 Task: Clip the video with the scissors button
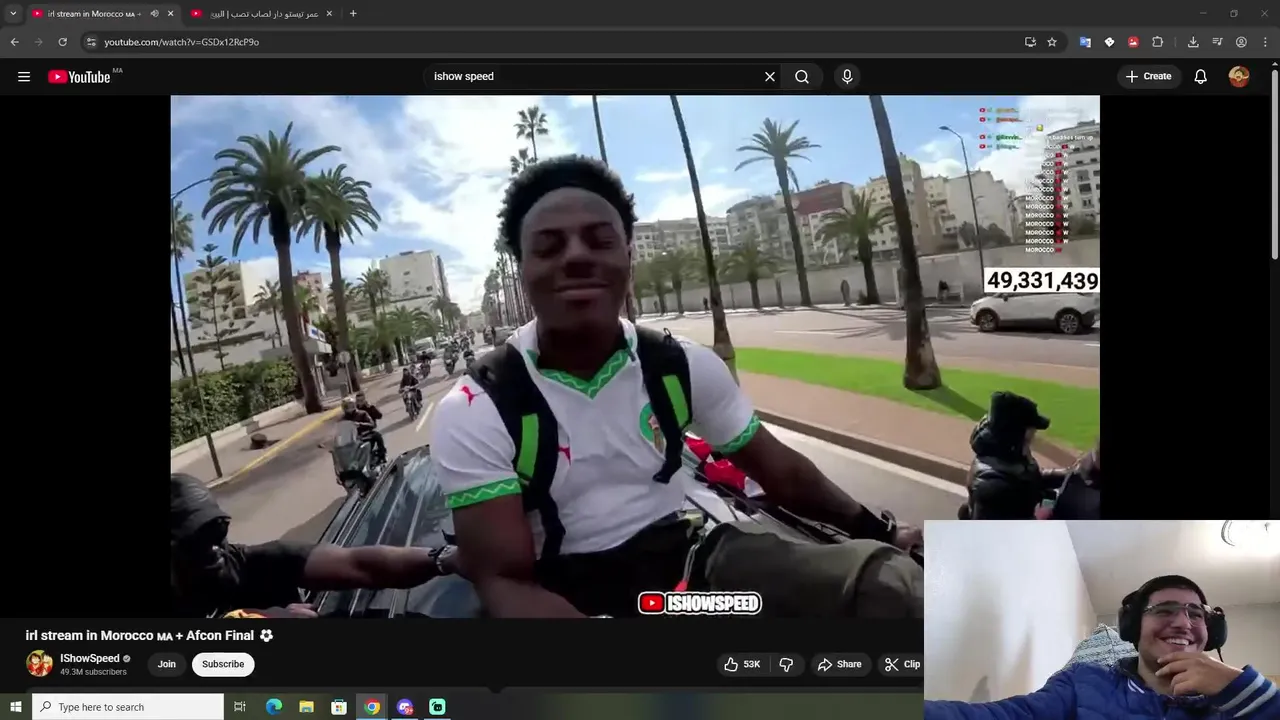pyautogui.click(x=902, y=664)
